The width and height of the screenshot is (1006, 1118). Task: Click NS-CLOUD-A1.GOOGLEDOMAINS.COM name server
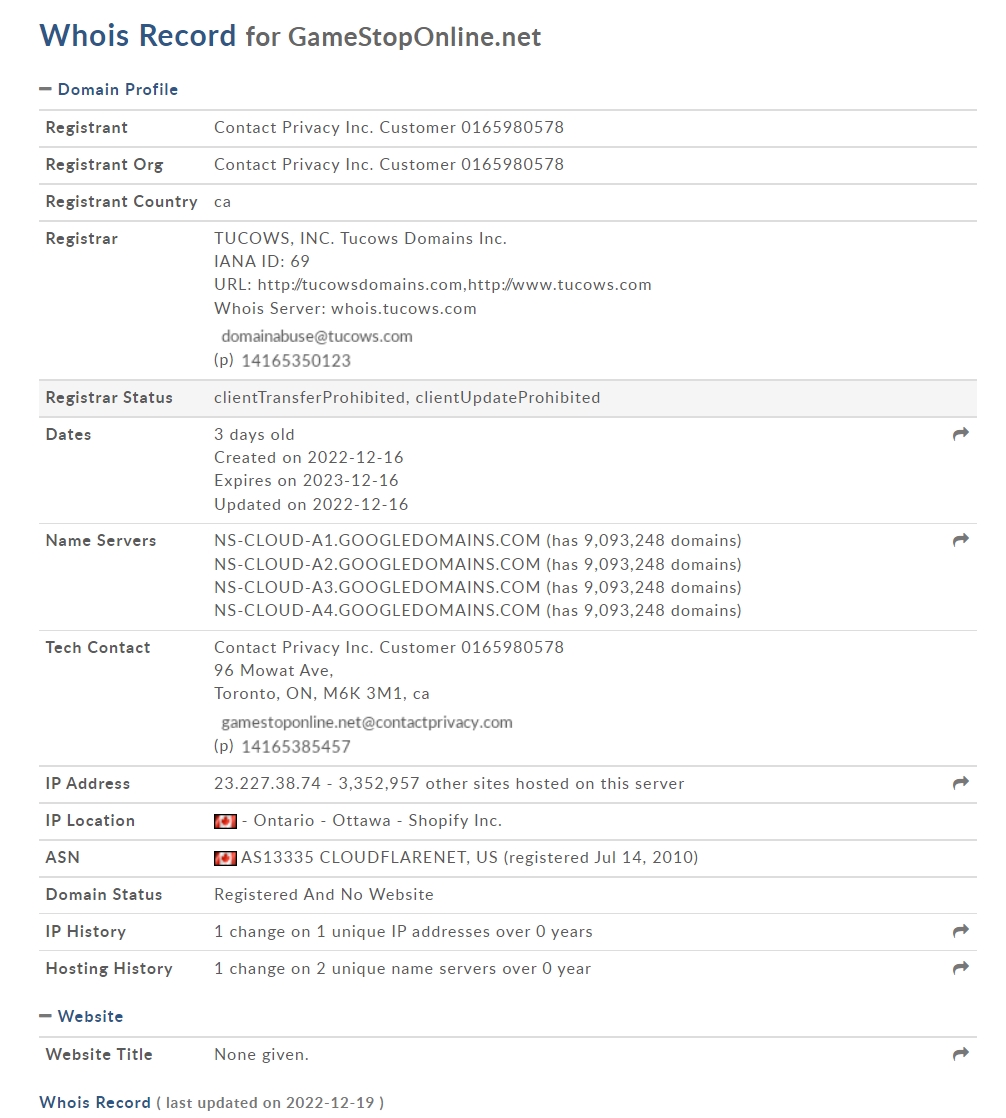(377, 540)
